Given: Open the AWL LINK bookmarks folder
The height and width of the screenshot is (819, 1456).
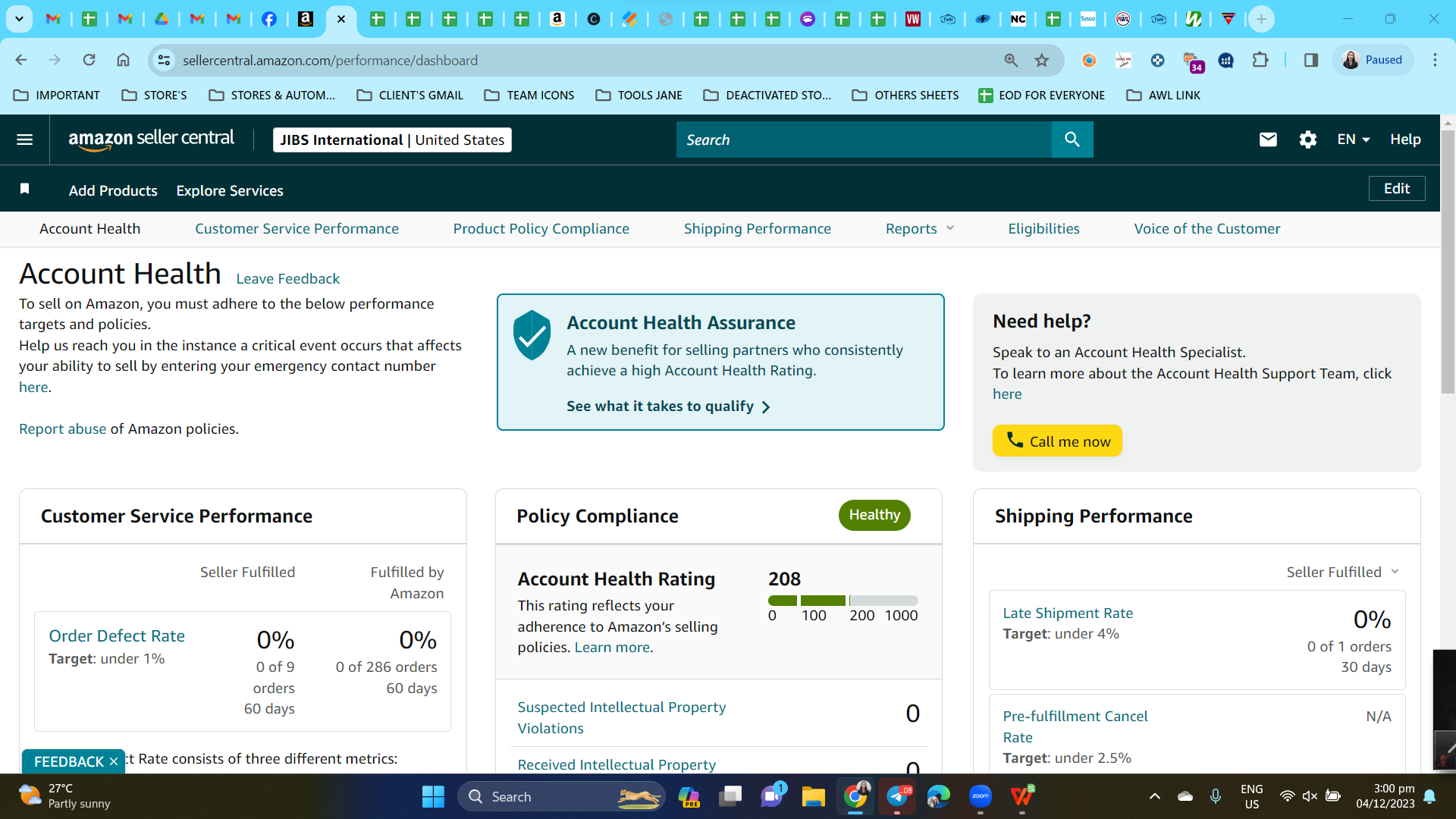Looking at the screenshot, I should (1163, 96).
